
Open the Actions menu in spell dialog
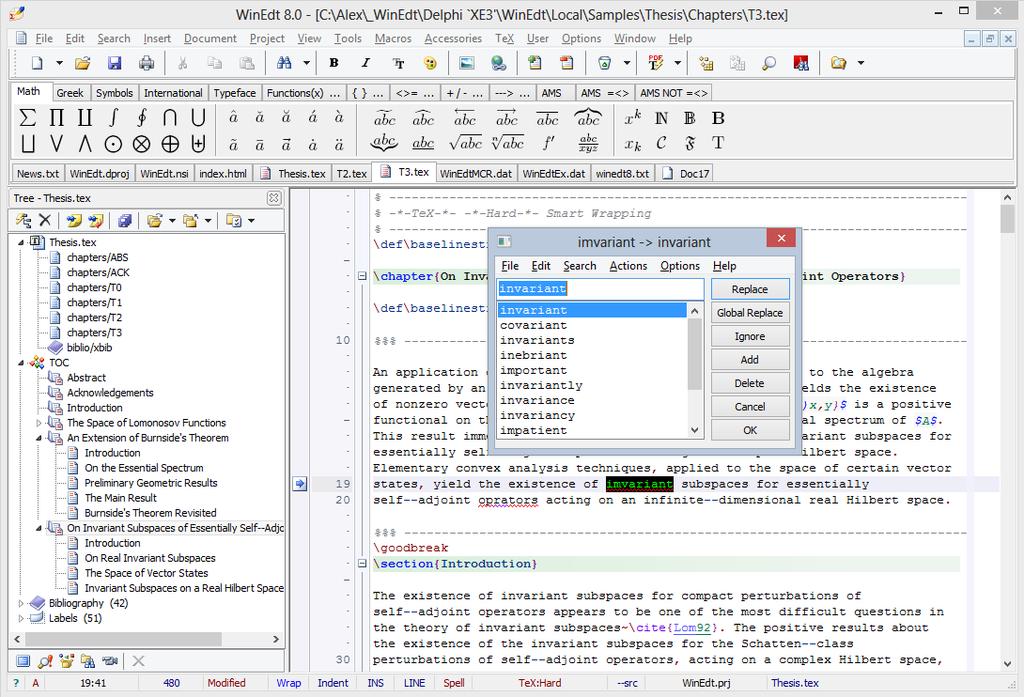tap(628, 266)
